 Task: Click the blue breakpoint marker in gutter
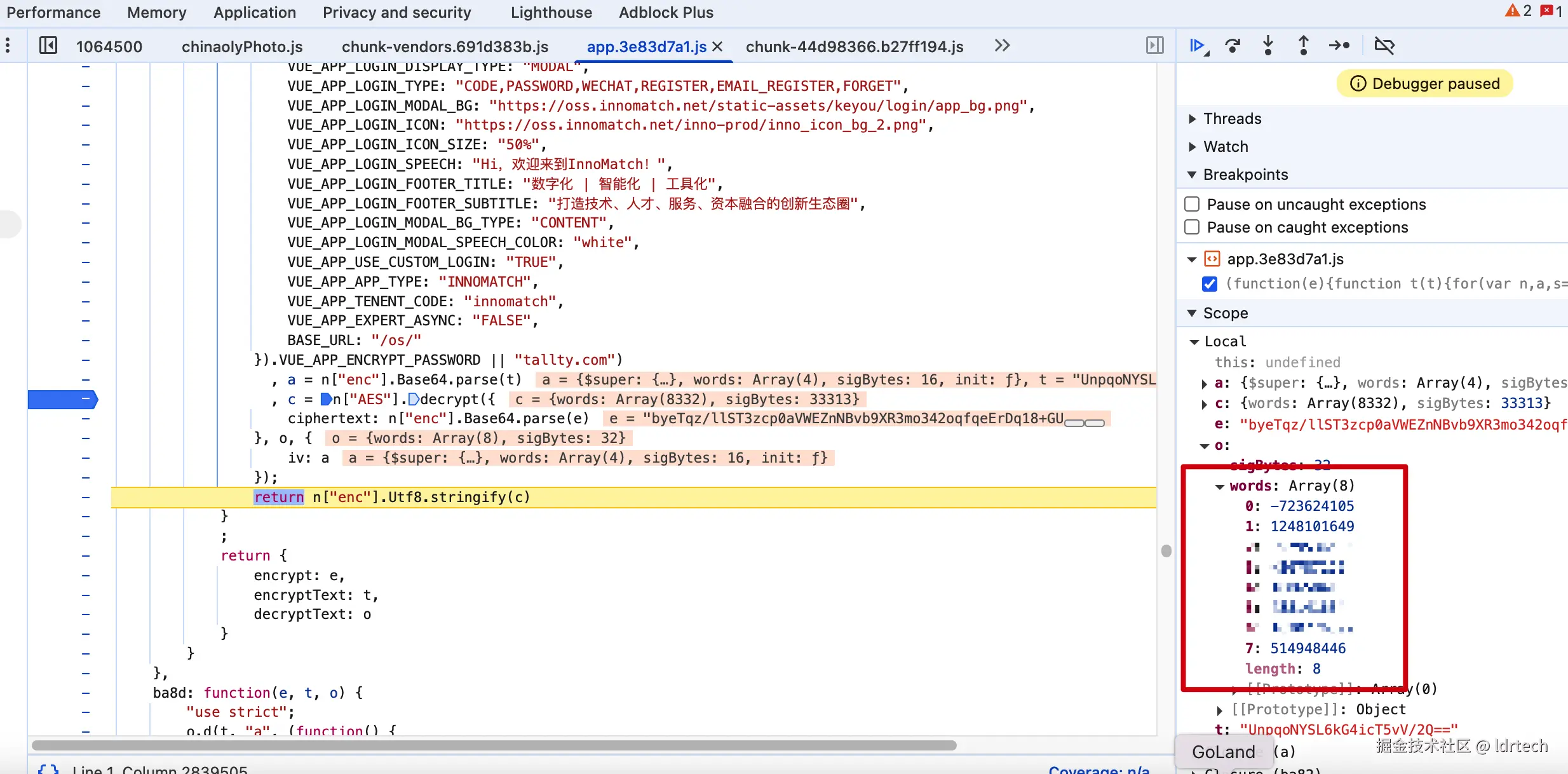62,399
